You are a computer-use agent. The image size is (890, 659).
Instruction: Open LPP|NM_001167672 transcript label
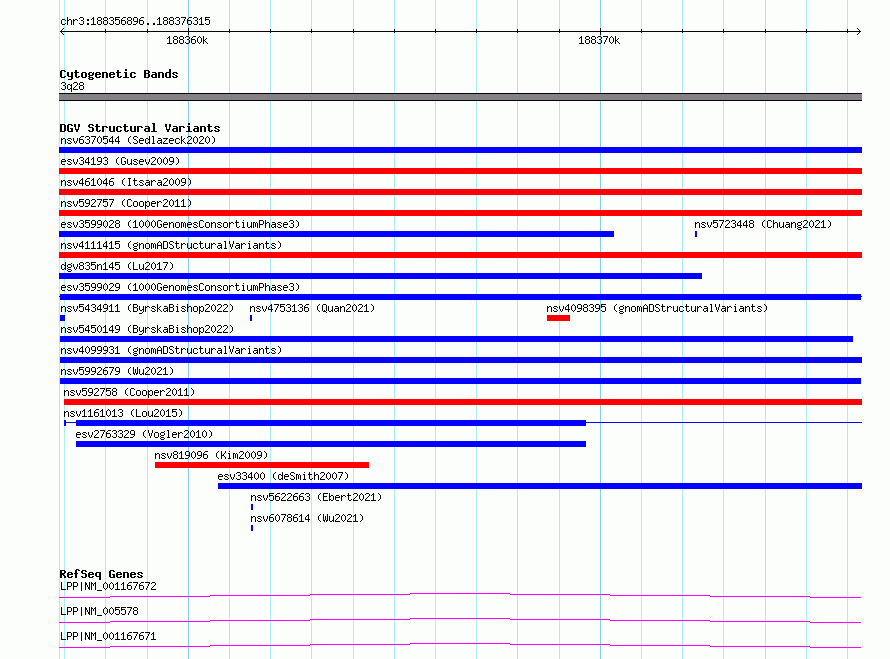tap(108, 586)
